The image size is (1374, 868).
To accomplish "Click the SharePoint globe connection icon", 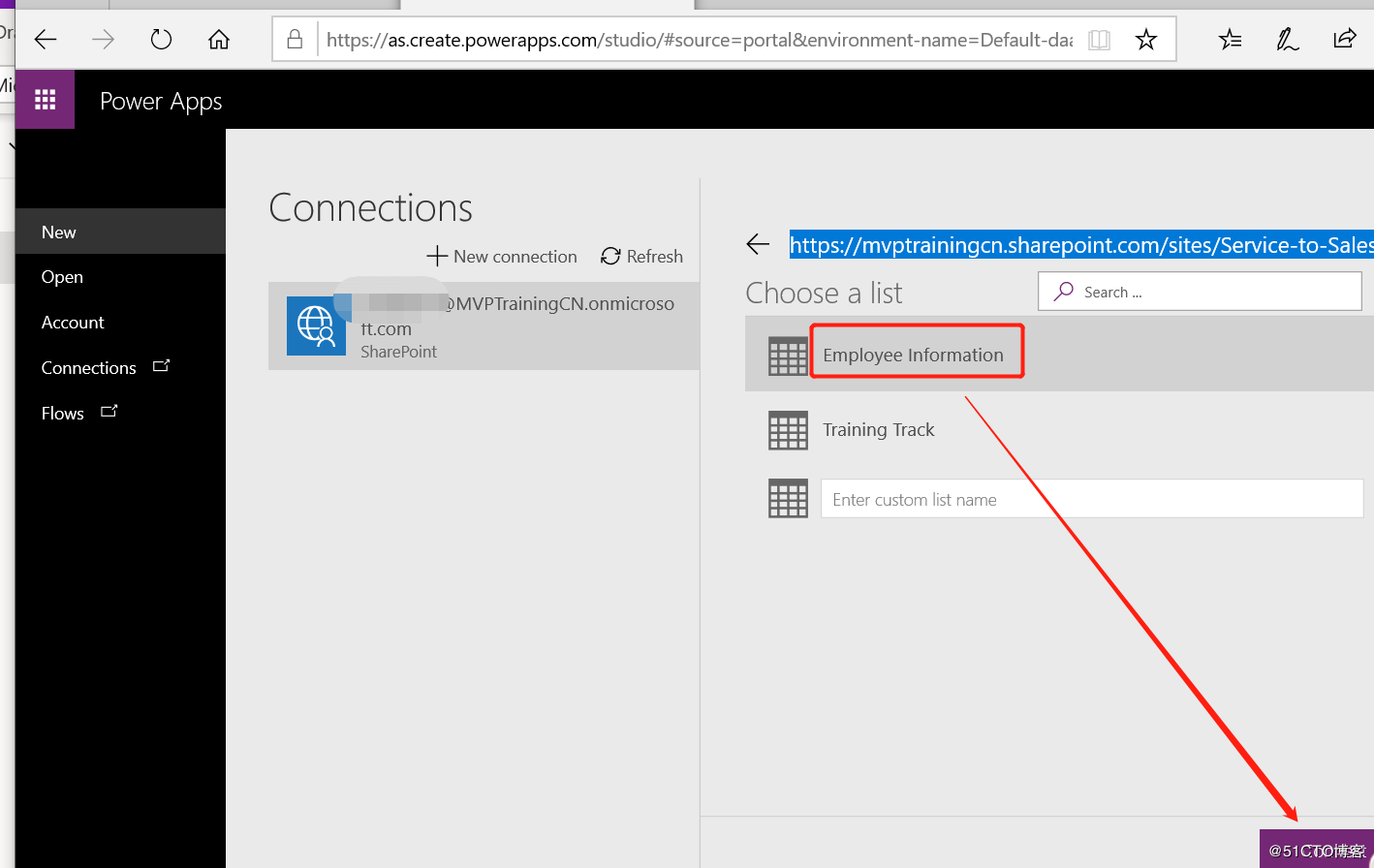I will pos(316,326).
